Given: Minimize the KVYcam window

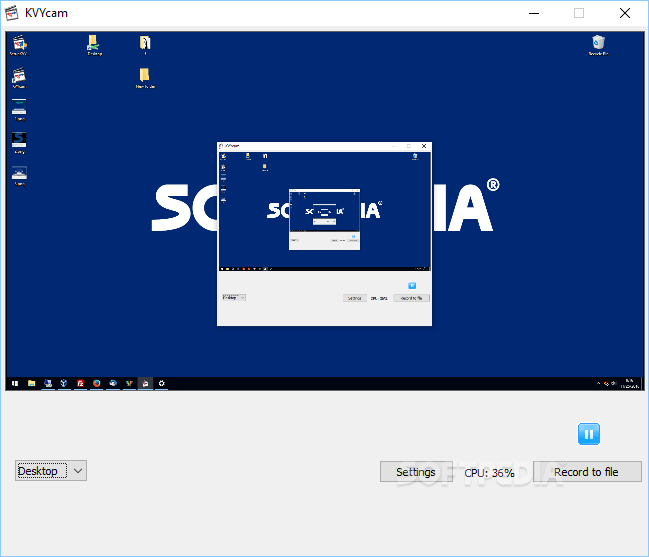Looking at the screenshot, I should tap(534, 13).
